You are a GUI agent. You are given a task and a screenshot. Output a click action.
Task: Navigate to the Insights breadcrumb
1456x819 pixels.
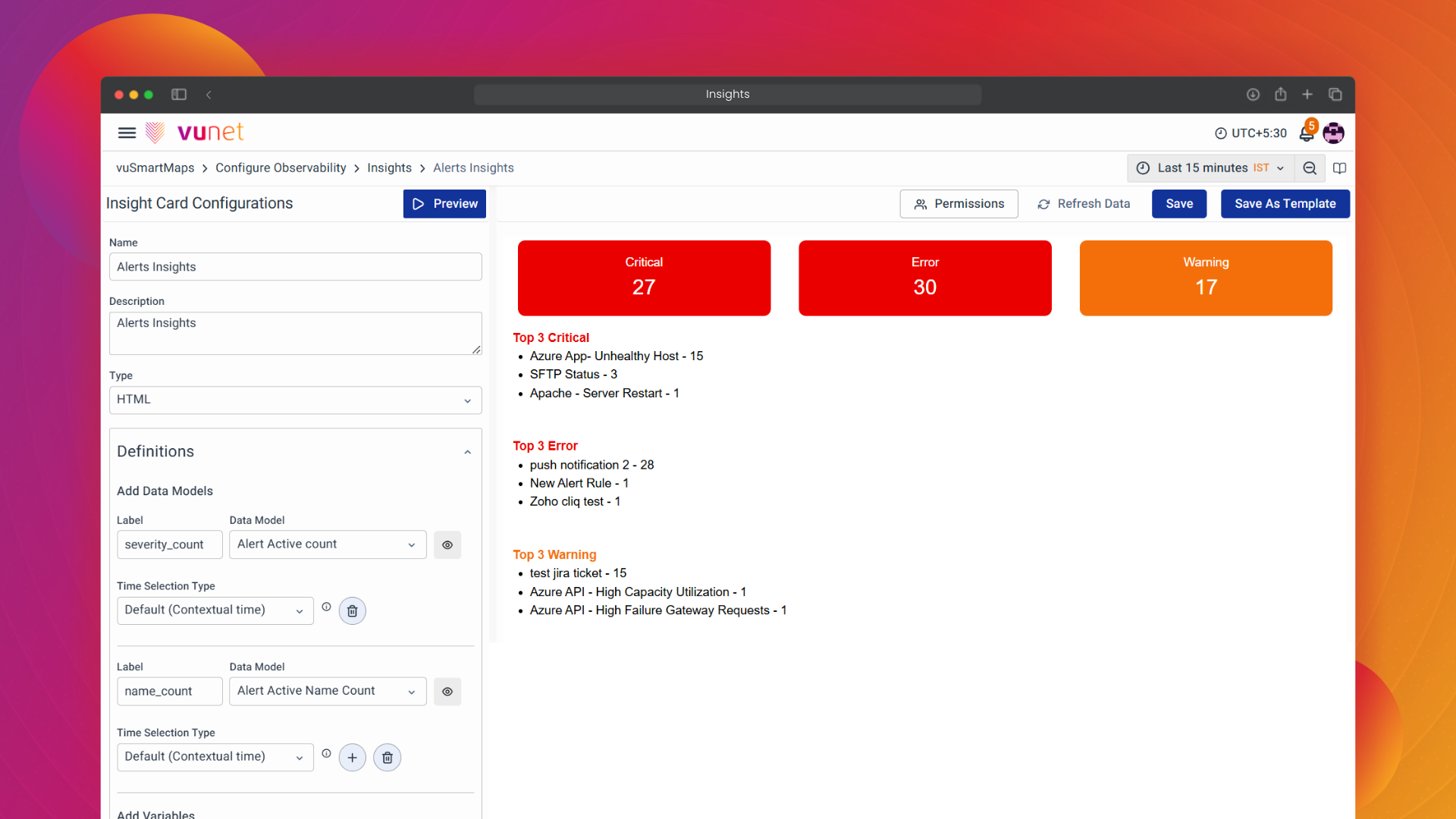pos(389,168)
